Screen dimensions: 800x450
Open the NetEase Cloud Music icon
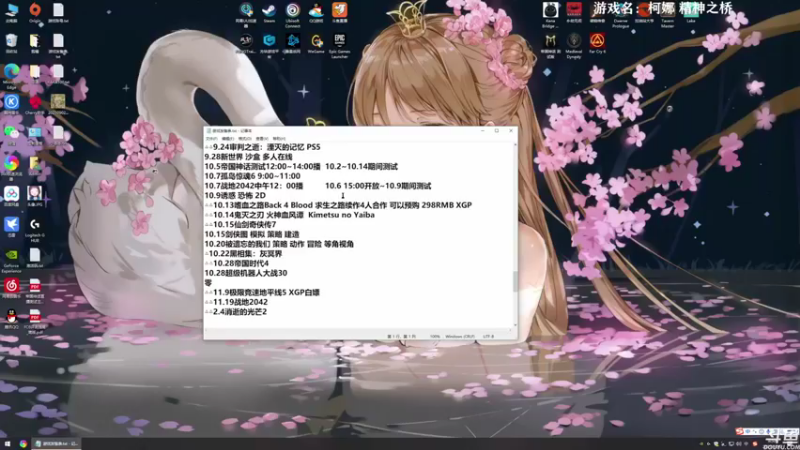click(11, 288)
